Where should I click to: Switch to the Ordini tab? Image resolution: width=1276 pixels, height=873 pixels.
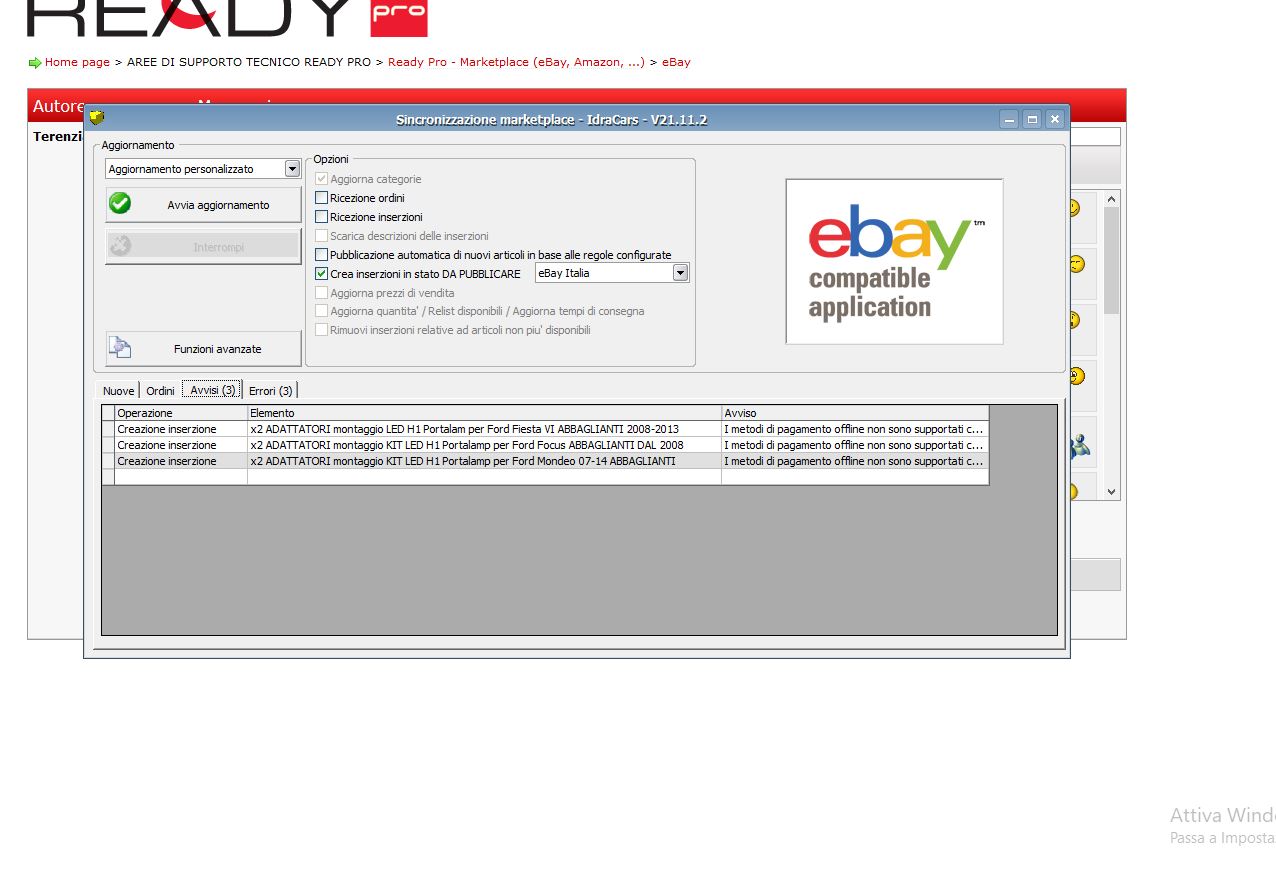click(160, 391)
